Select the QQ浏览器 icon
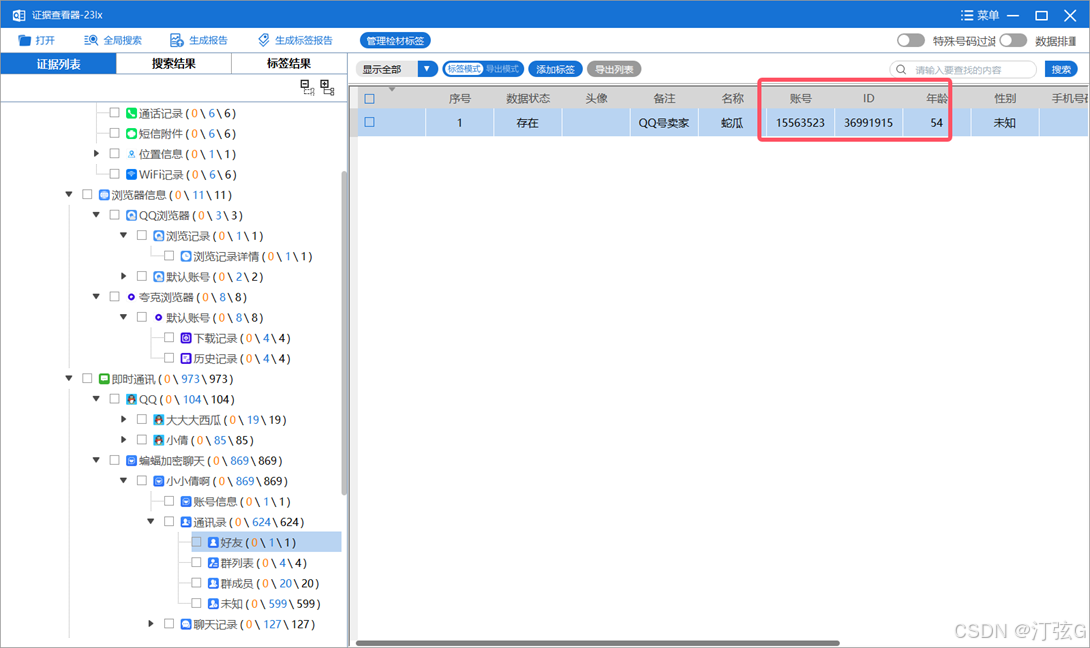 coord(131,216)
